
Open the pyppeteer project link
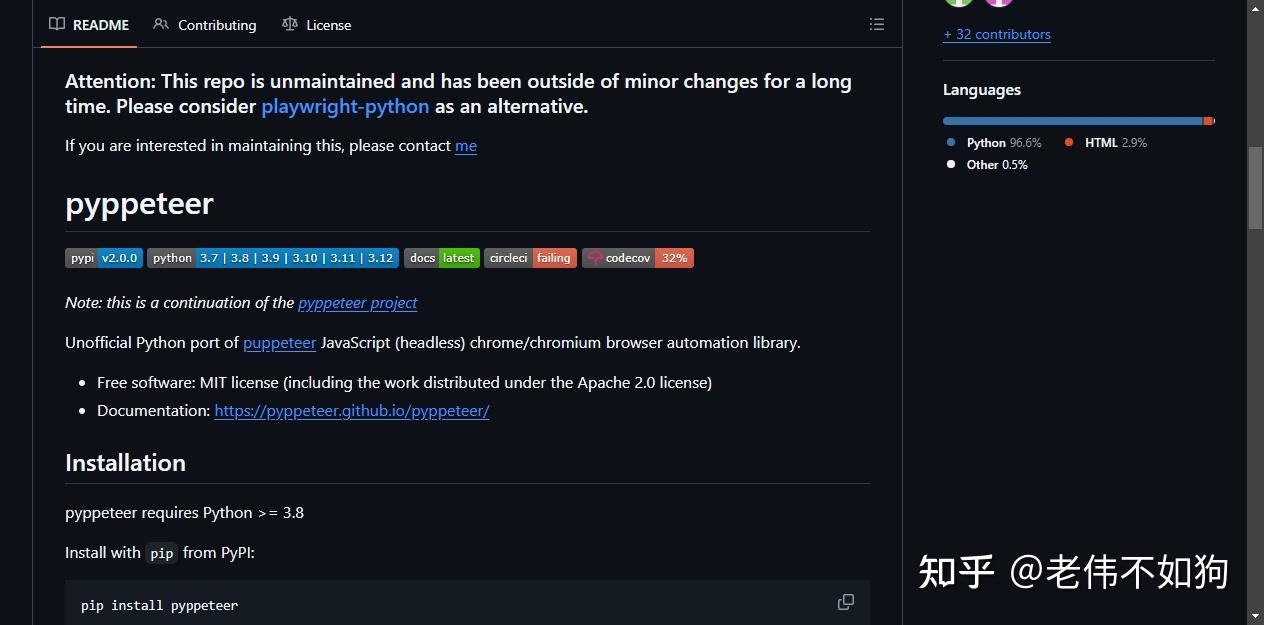pyautogui.click(x=358, y=302)
